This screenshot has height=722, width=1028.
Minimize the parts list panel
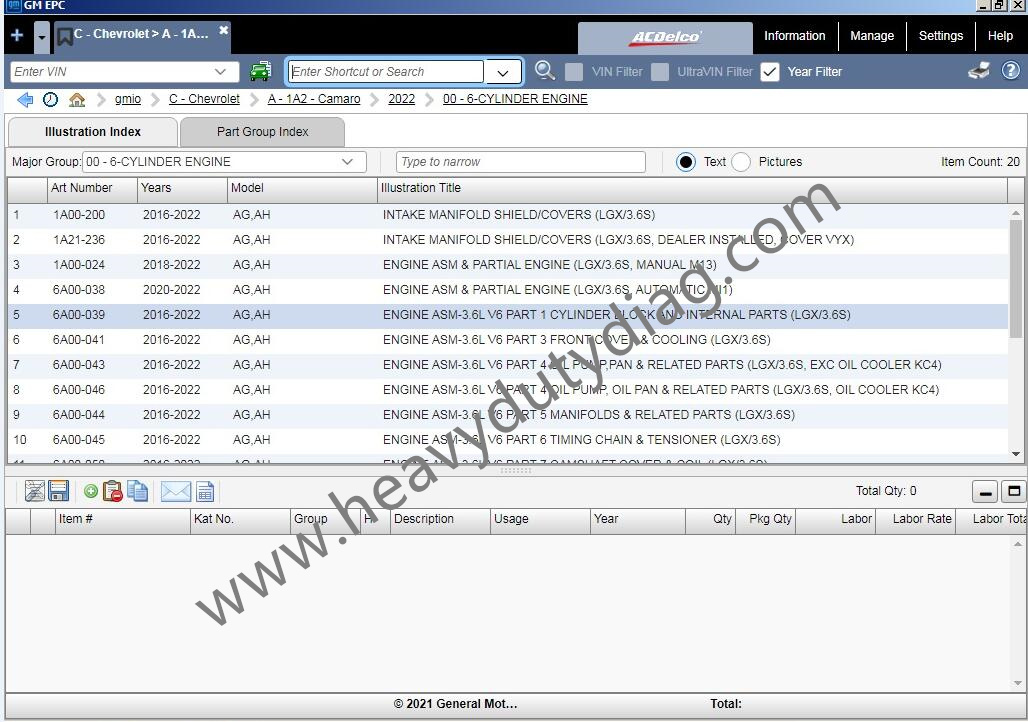coord(985,492)
